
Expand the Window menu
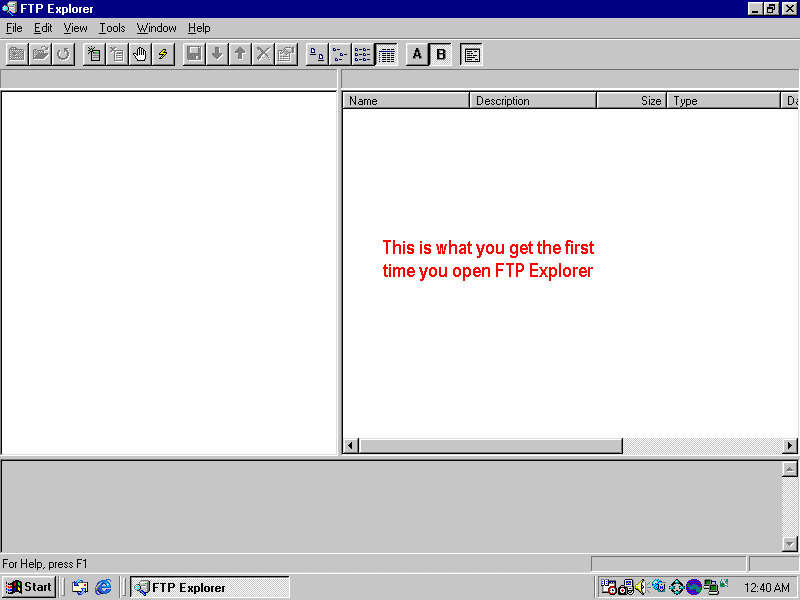tap(156, 28)
